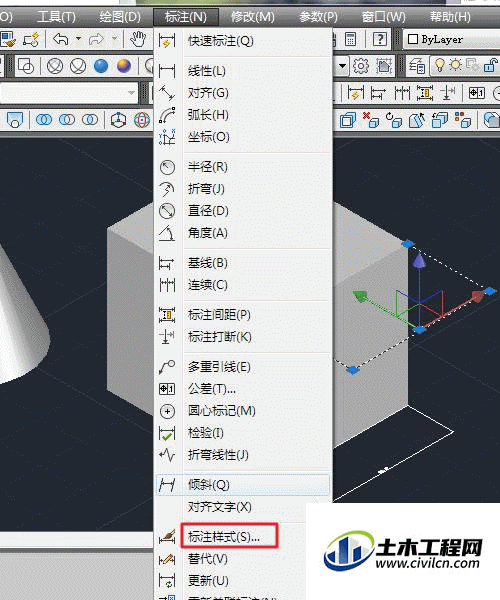Click dimension break toolbar icon
The width and height of the screenshot is (500, 600).
tap(447, 93)
